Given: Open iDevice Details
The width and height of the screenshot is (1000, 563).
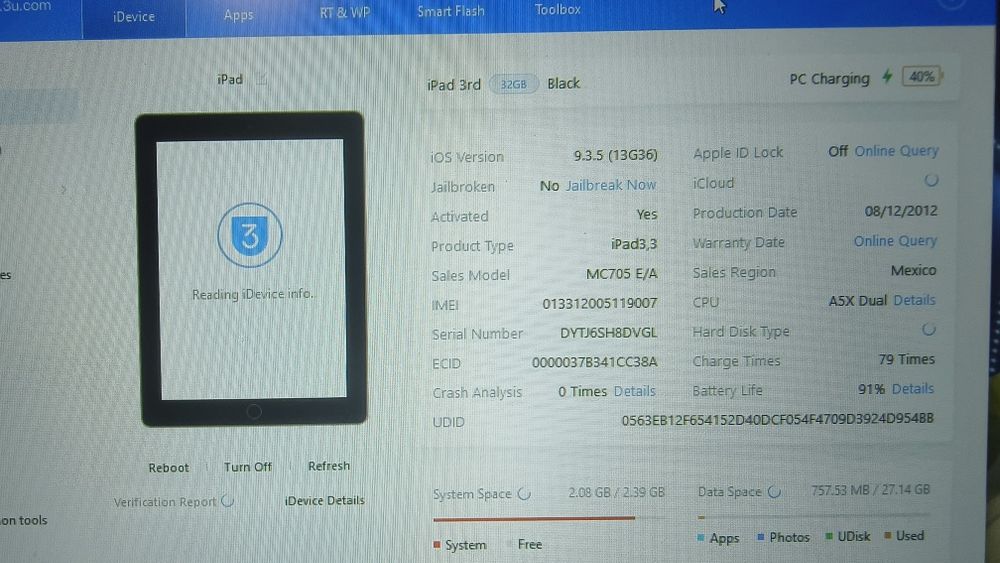Looking at the screenshot, I should click(325, 501).
